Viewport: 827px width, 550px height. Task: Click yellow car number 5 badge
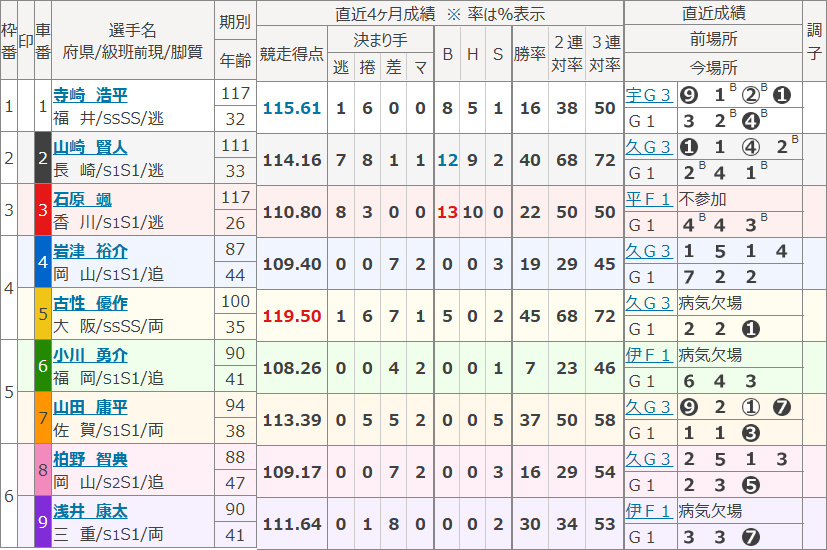click(43, 314)
